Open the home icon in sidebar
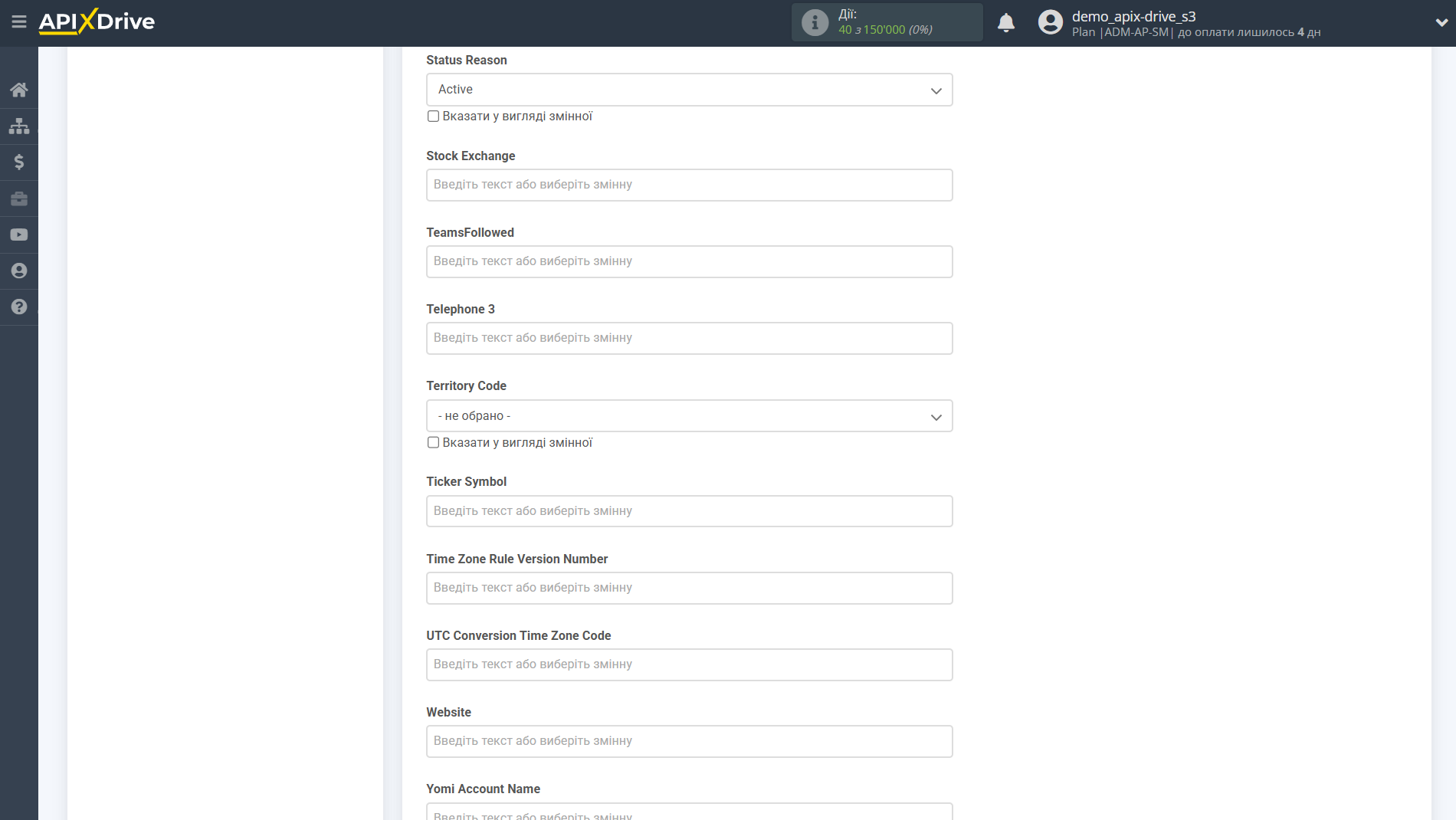Screen dimensions: 1456x820 pyautogui.click(x=19, y=90)
